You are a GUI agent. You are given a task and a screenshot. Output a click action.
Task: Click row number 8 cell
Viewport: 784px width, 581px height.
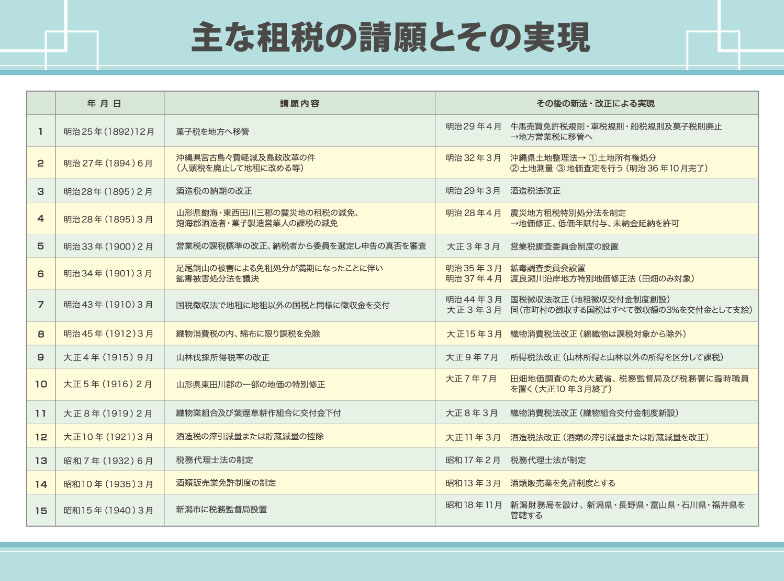41,333
